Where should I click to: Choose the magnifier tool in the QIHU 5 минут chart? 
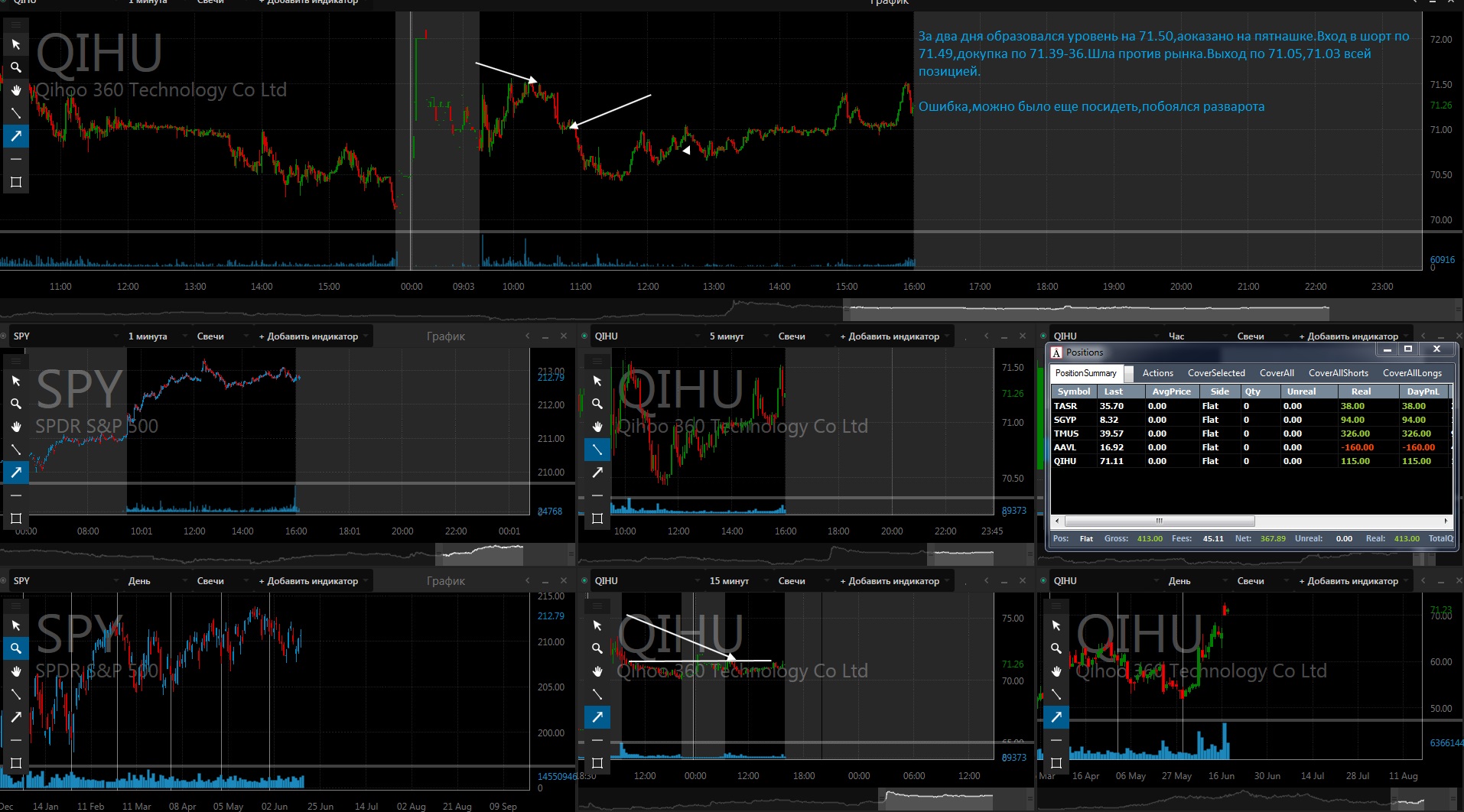pos(597,404)
